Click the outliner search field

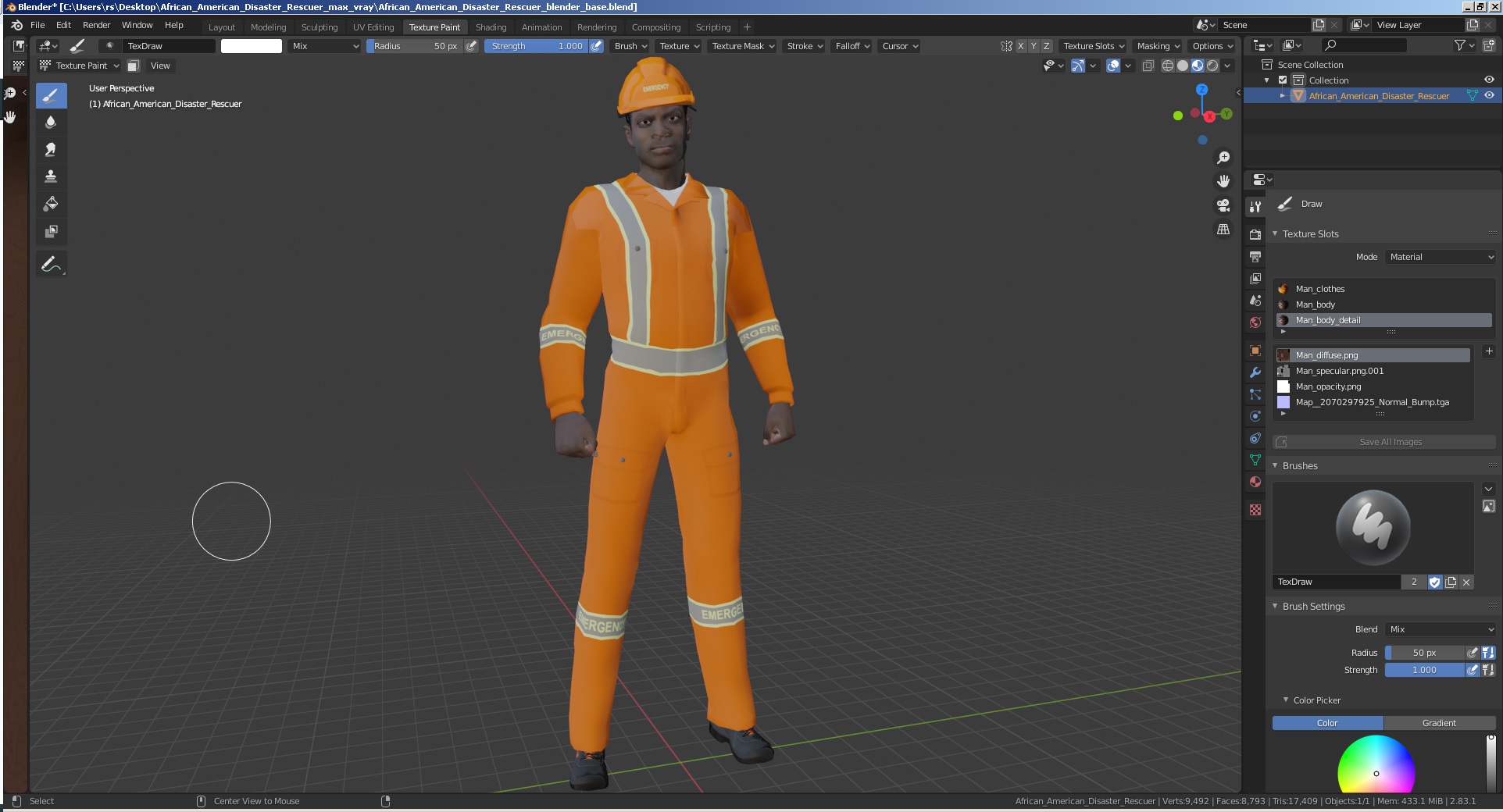point(1364,45)
